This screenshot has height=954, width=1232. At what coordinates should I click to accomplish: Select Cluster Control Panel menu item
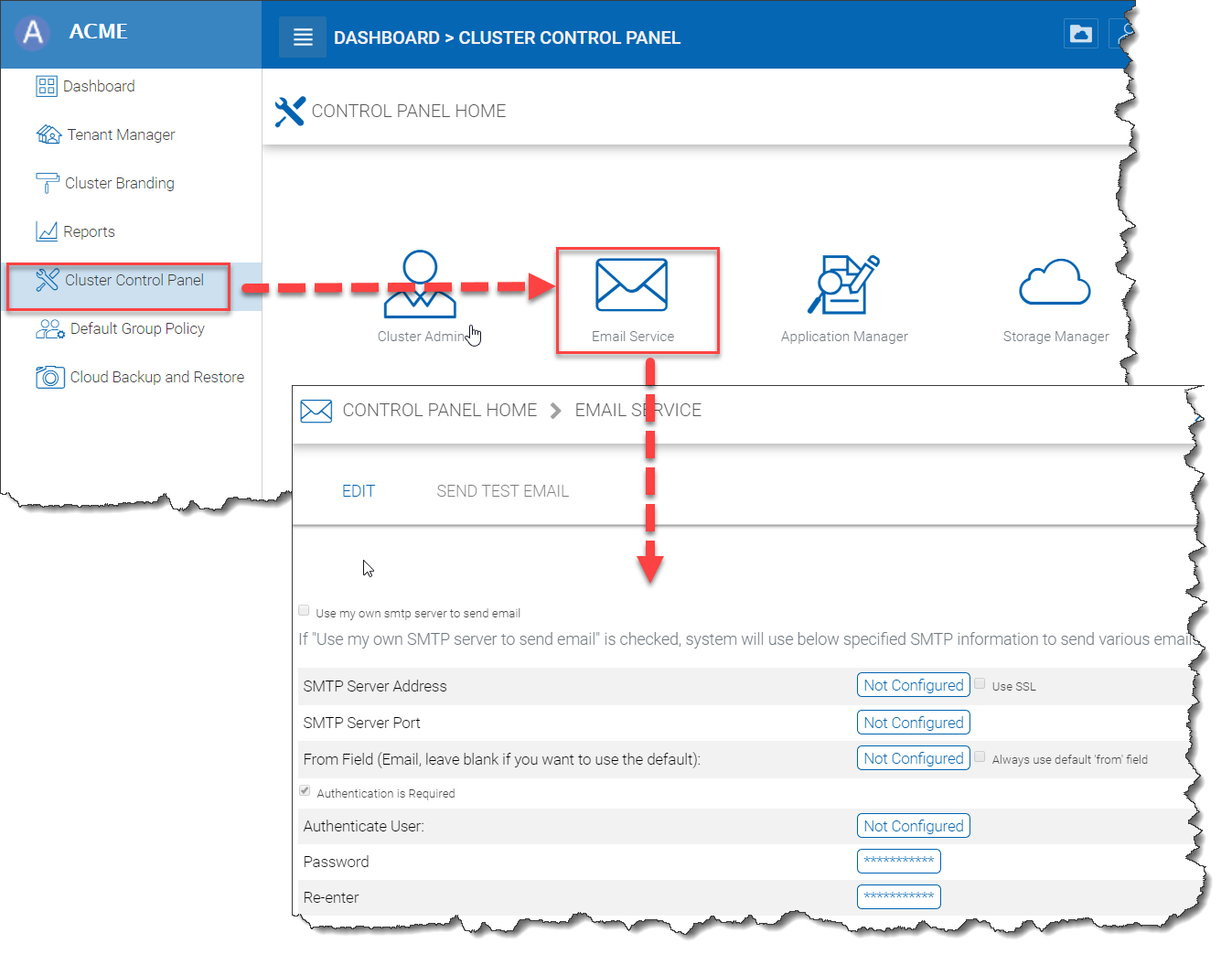coord(134,280)
